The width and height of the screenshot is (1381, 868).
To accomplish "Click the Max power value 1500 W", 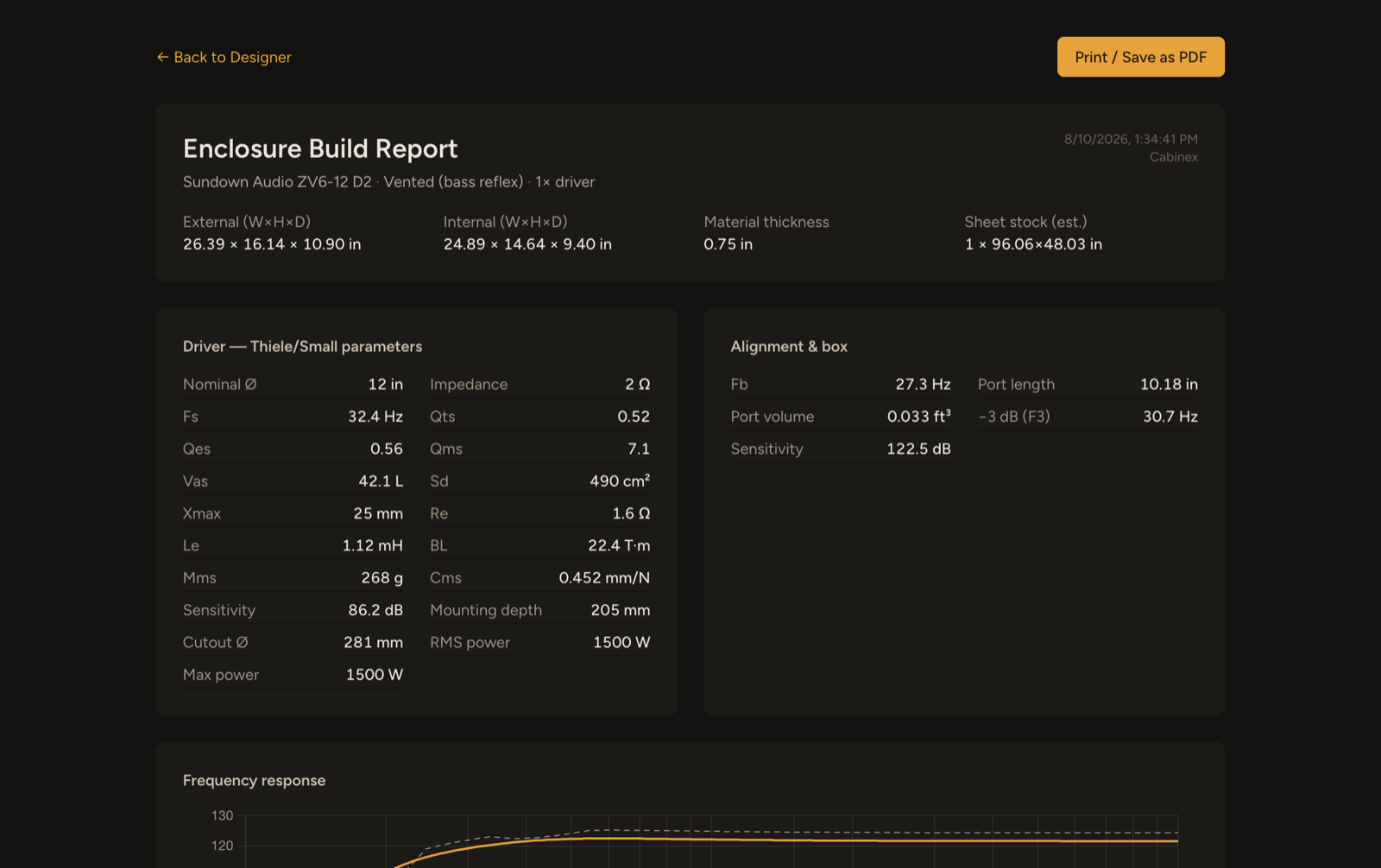I will point(374,675).
